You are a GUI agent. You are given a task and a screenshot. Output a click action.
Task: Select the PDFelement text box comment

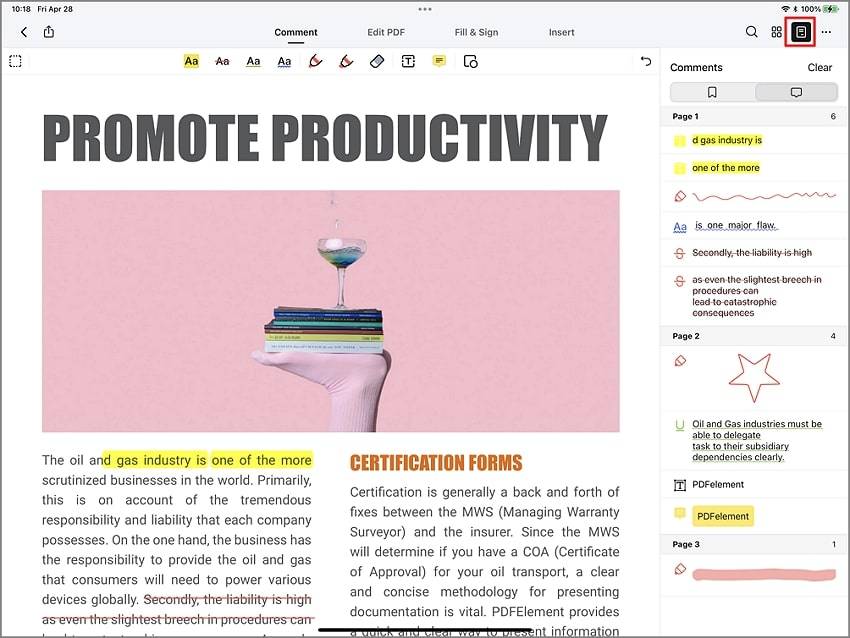[753, 485]
